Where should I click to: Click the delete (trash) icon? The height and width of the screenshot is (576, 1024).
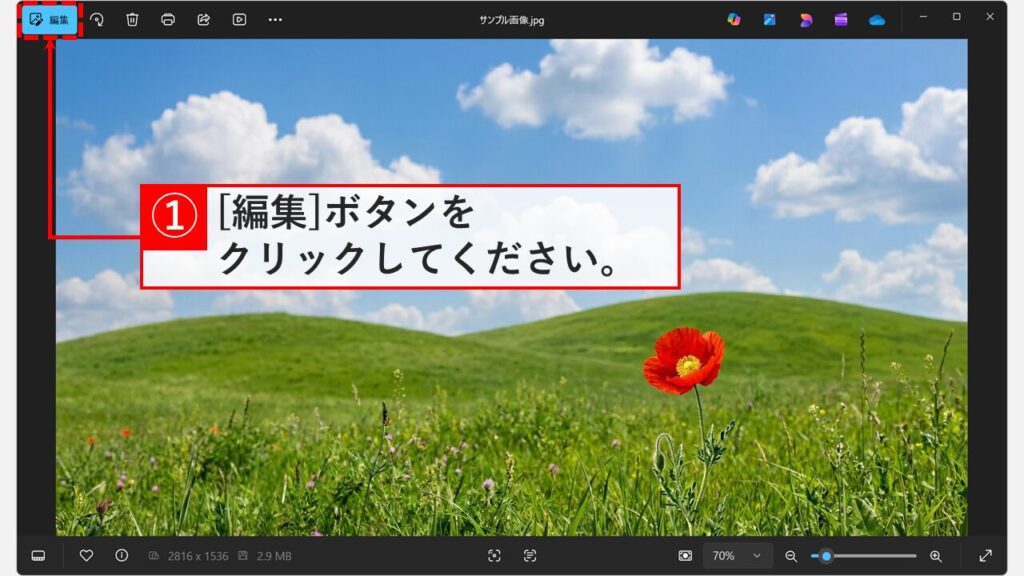[132, 18]
